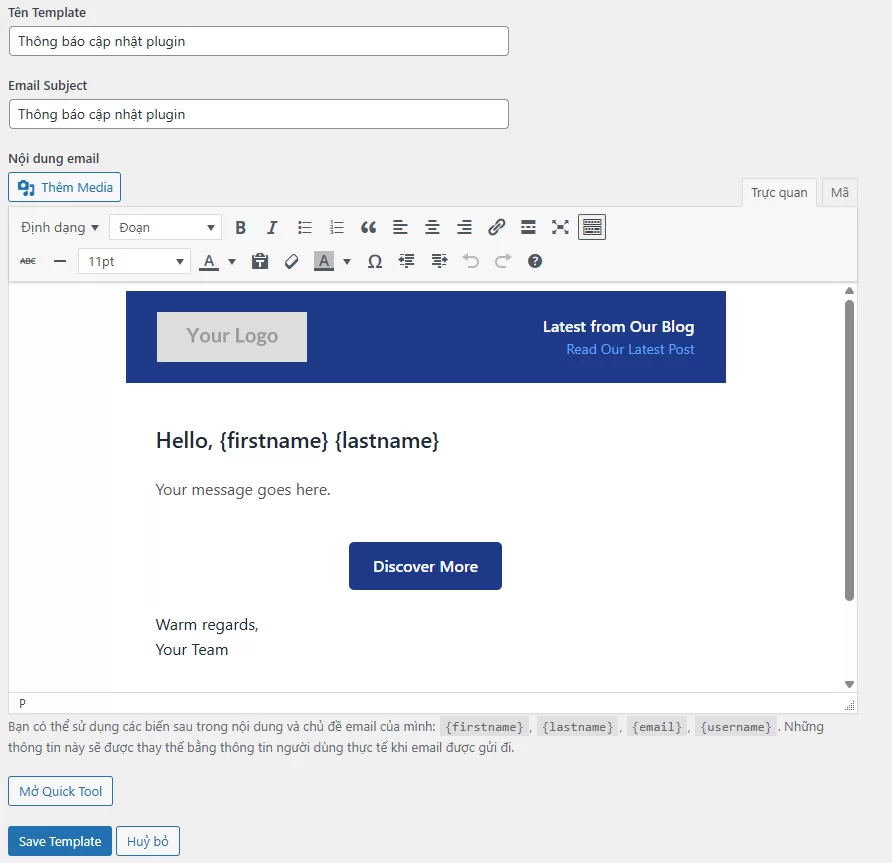The width and height of the screenshot is (892, 863).
Task: Toggle strikethrough formatting
Action: pyautogui.click(x=28, y=261)
